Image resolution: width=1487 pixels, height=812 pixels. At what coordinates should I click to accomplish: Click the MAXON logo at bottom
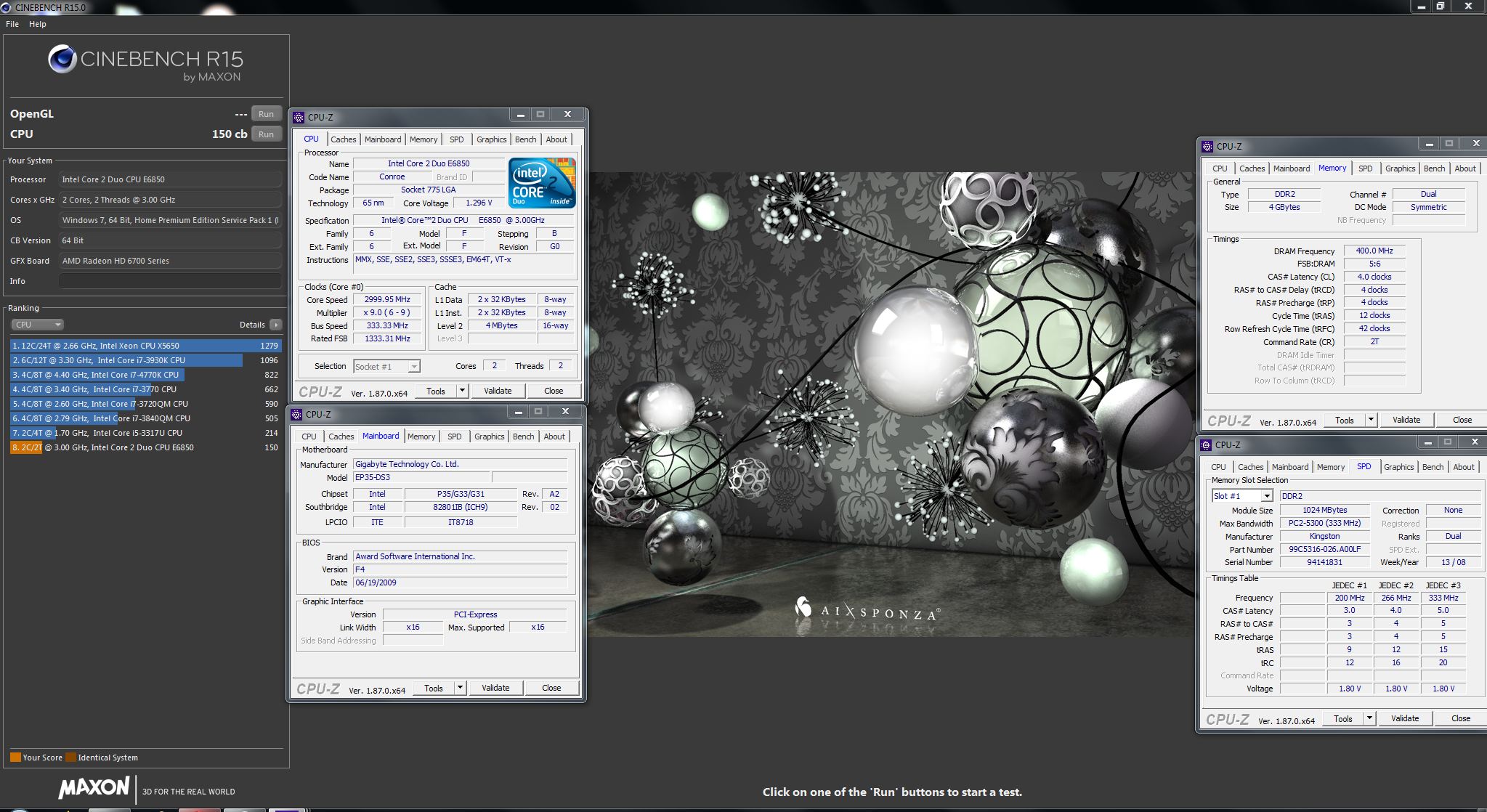point(94,788)
